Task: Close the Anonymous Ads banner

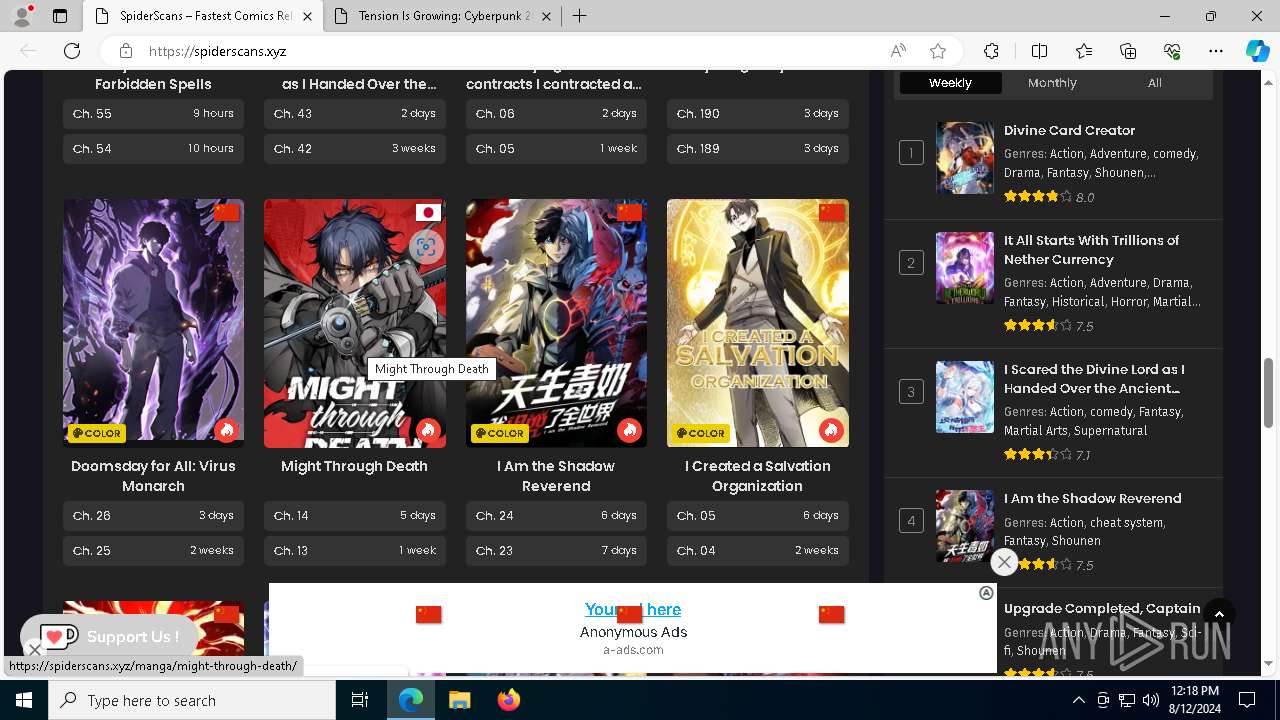Action: tap(1004, 562)
